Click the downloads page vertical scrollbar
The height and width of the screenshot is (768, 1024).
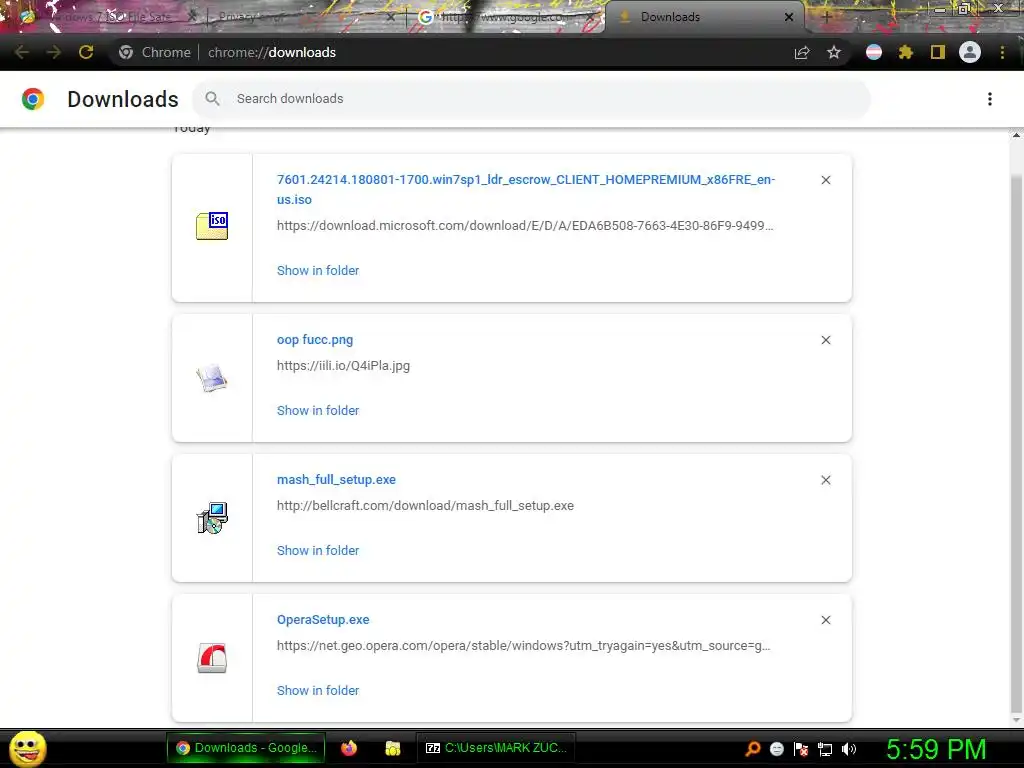1016,444
